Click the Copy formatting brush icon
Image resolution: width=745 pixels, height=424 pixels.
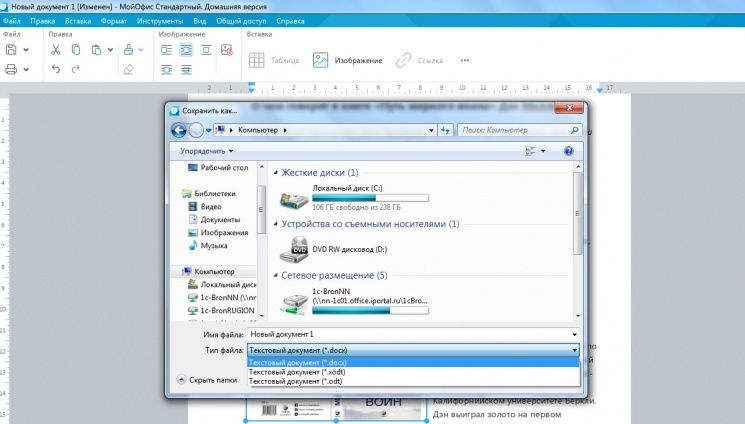pos(128,49)
